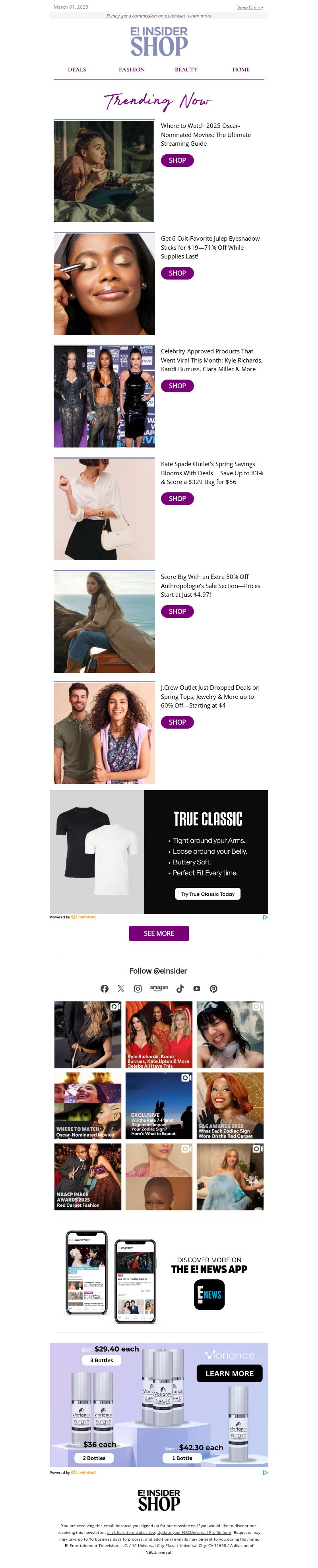The image size is (318, 1568).
Task: Click the AdChoices icon on True Classic ad
Action: click(x=266, y=917)
